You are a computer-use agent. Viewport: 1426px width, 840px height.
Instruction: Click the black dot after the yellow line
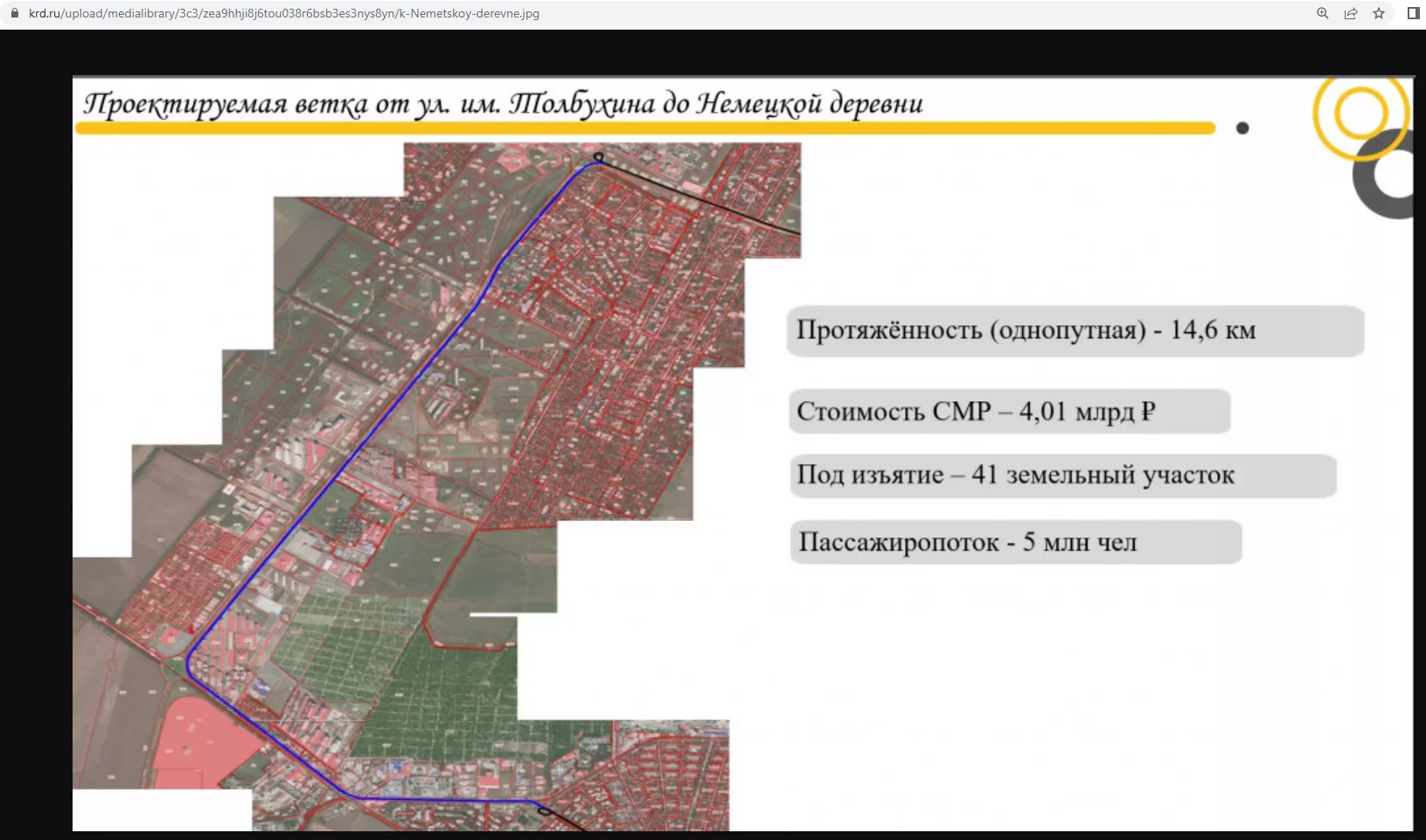(1242, 128)
